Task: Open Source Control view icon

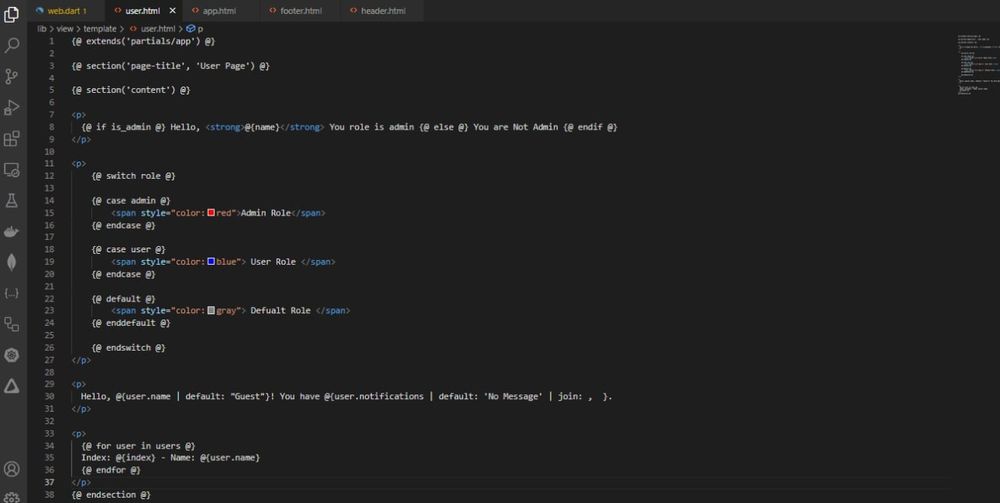Action: [x=11, y=77]
